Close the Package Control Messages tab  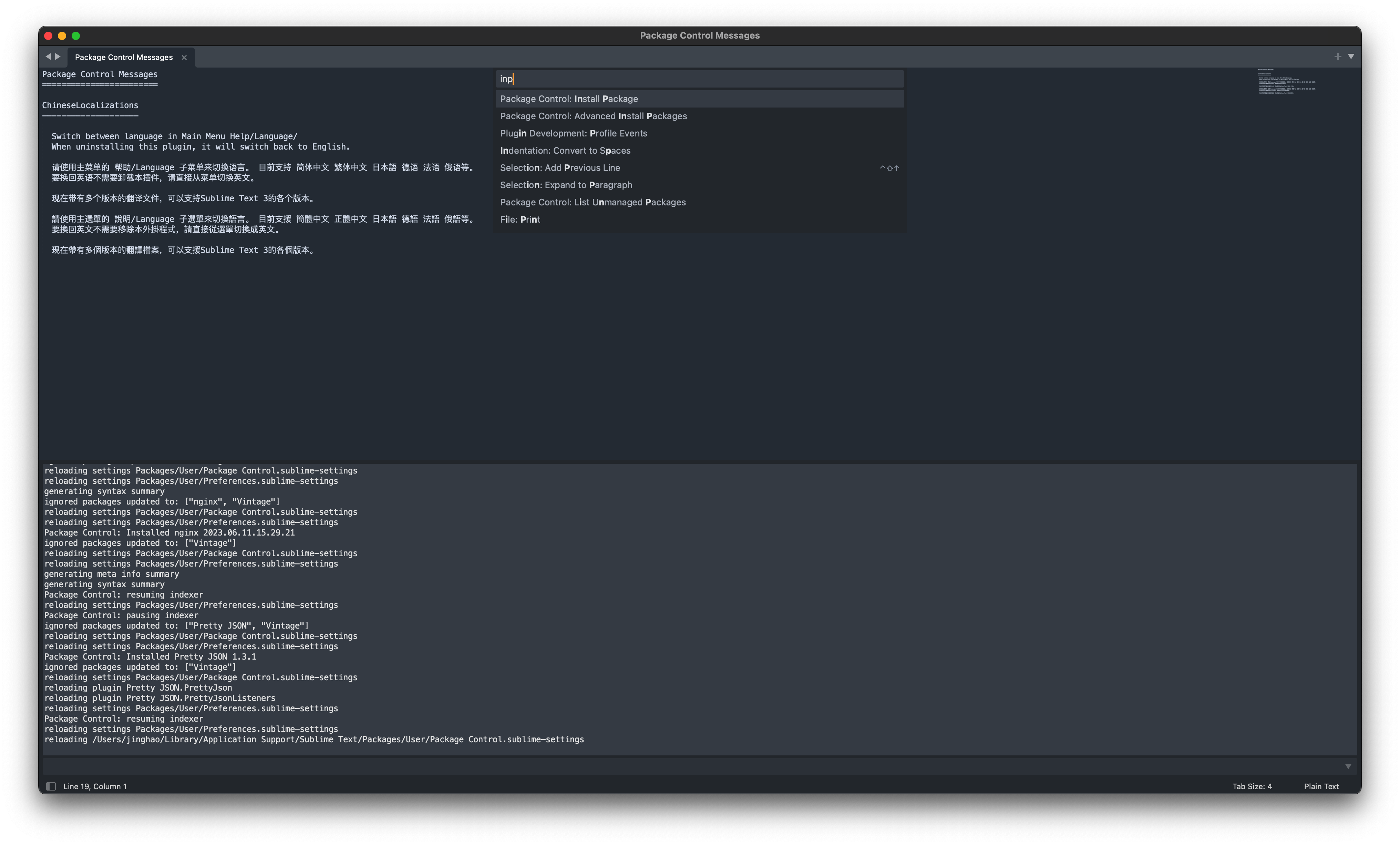click(x=184, y=57)
